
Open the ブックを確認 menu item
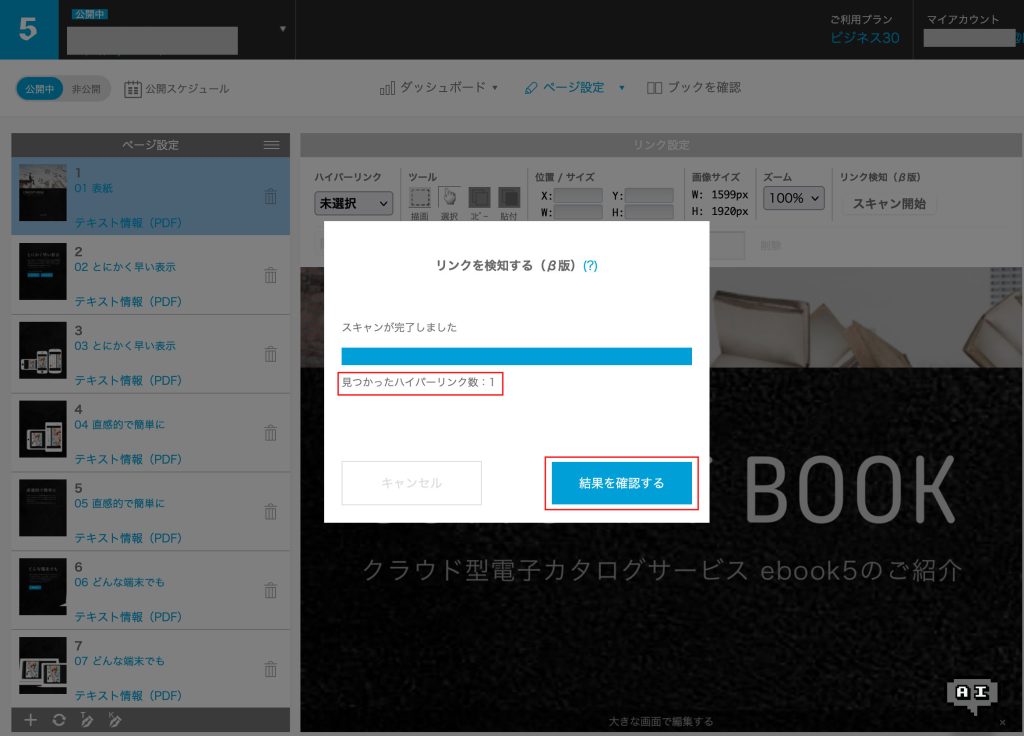(694, 88)
